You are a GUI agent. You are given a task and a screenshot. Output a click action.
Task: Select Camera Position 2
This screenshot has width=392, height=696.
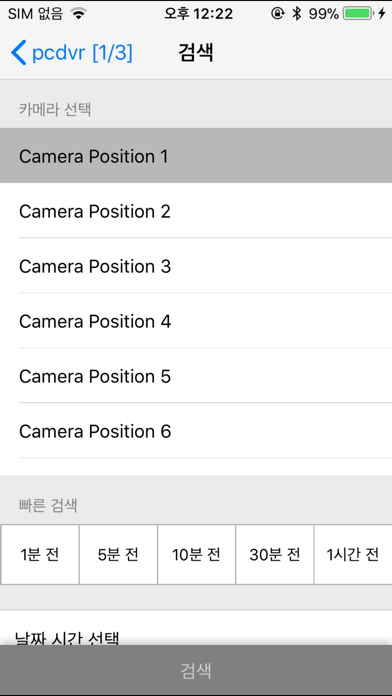coord(196,211)
